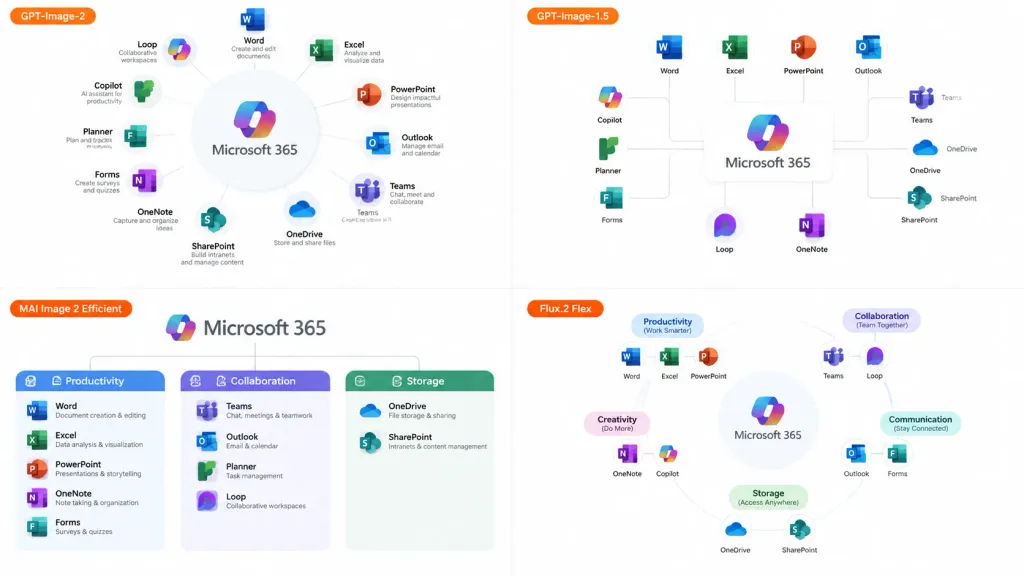Select the Excel icon in the GPT-Image-2 diagram
This screenshot has height=576, width=1024.
321,50
